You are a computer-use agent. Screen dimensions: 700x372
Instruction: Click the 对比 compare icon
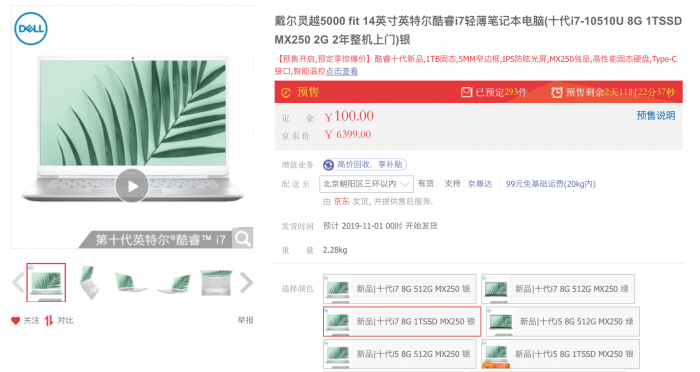click(x=49, y=320)
